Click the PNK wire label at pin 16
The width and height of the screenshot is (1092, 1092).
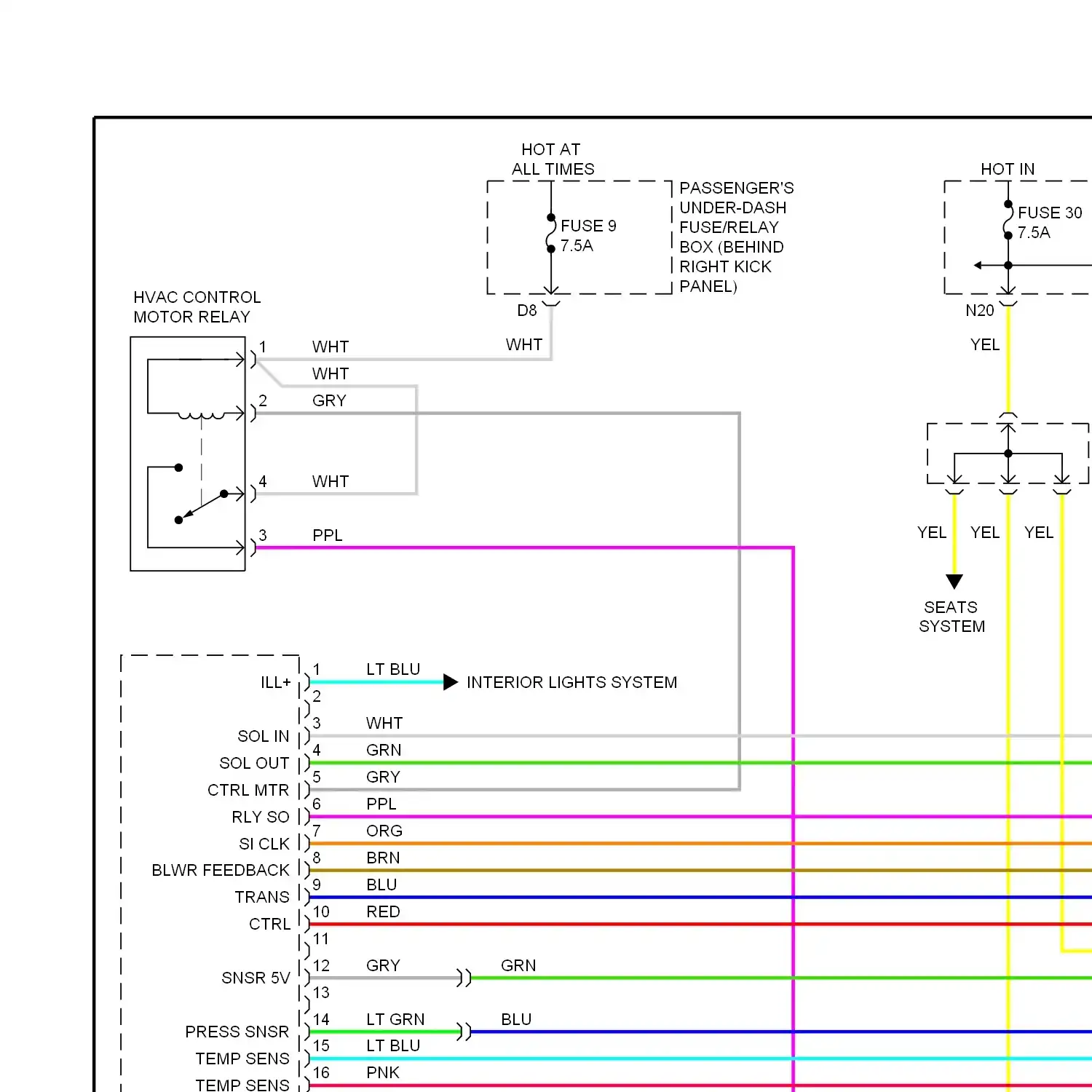click(383, 1073)
